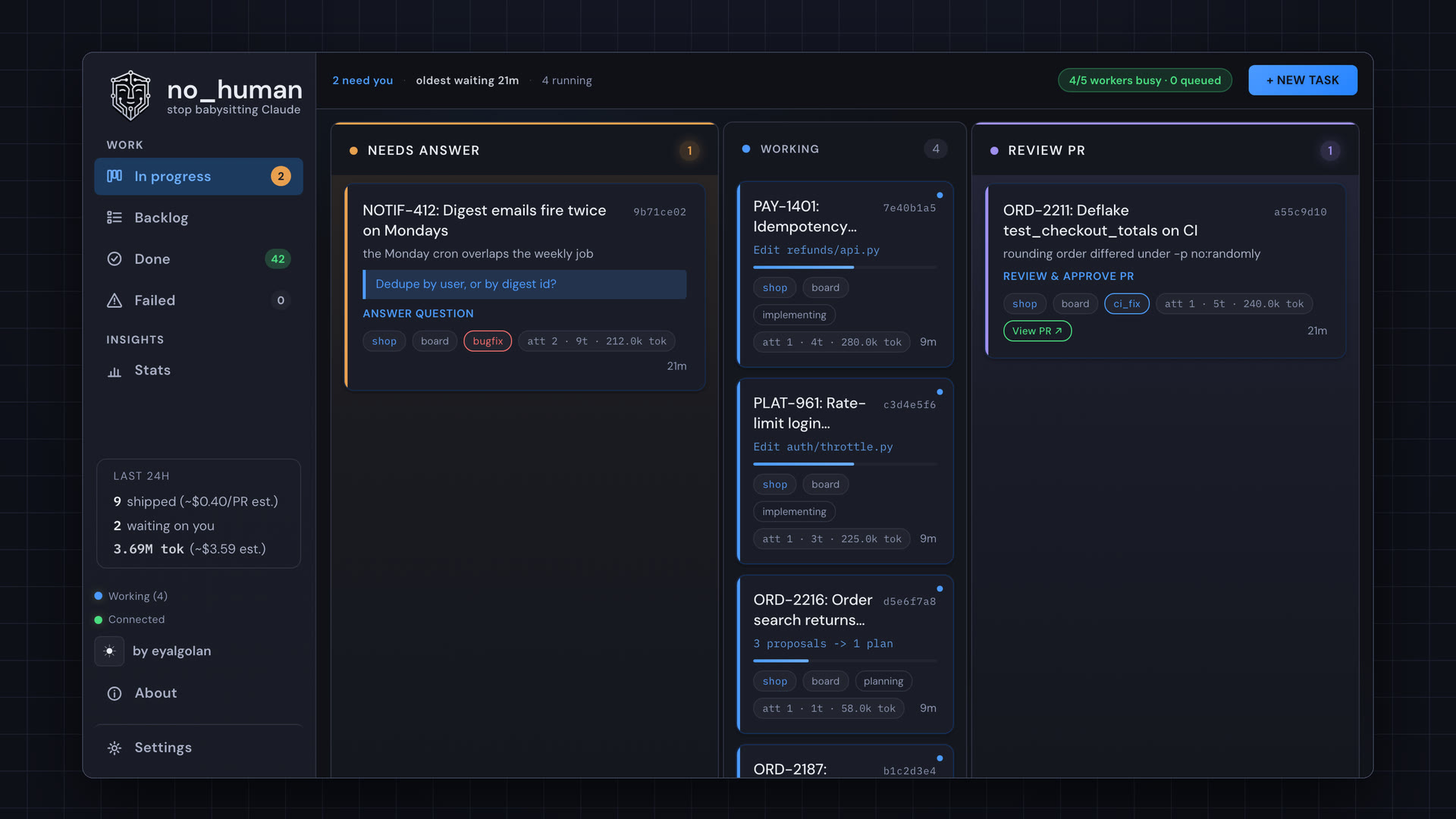Open the NOTIF-412 Digest emails card title

(485, 220)
